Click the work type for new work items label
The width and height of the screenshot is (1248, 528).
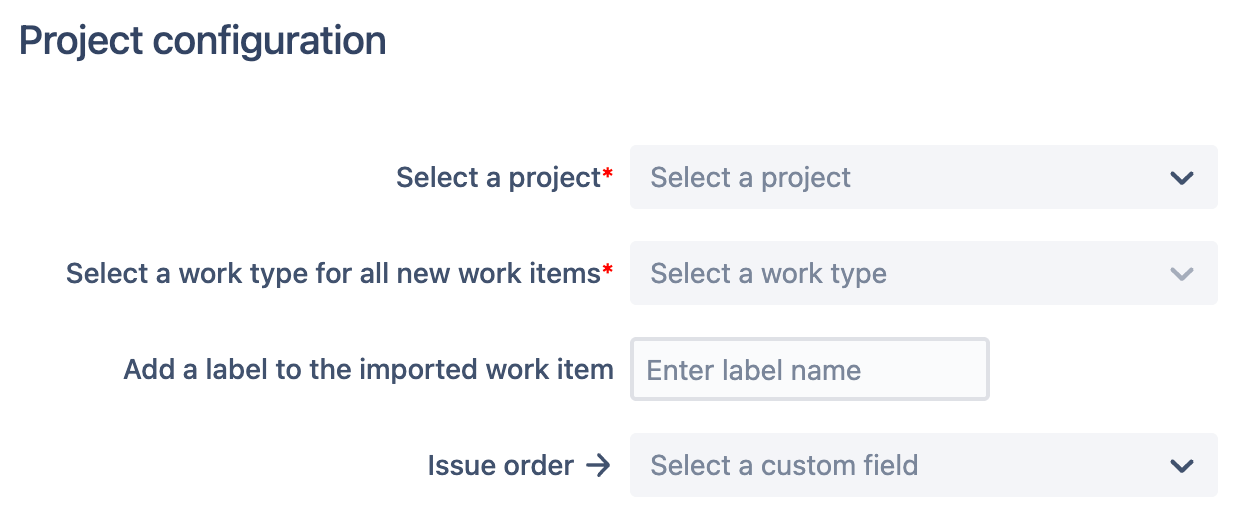click(x=332, y=274)
